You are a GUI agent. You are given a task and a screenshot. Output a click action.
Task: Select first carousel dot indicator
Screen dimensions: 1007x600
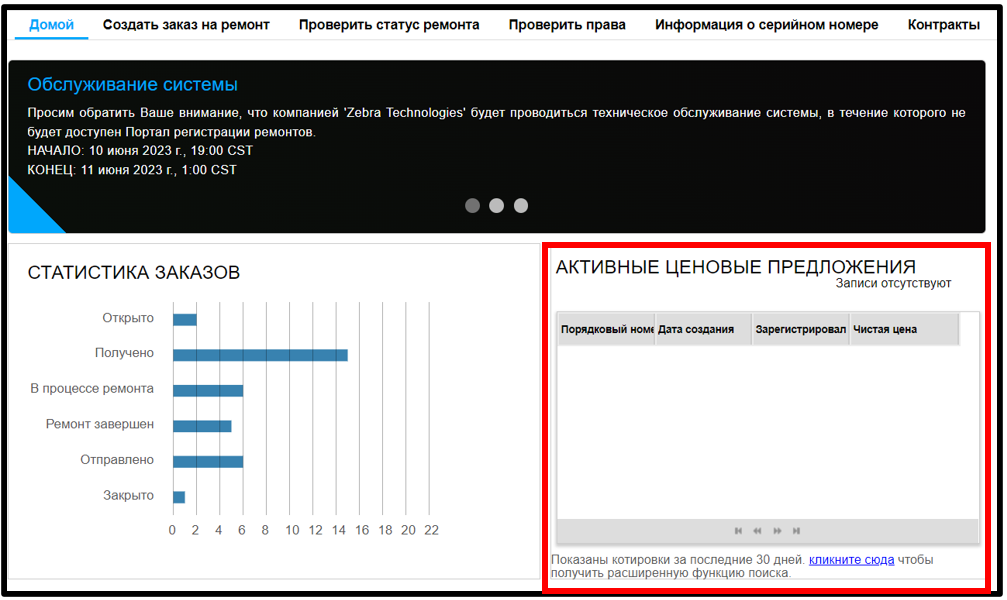pos(473,206)
